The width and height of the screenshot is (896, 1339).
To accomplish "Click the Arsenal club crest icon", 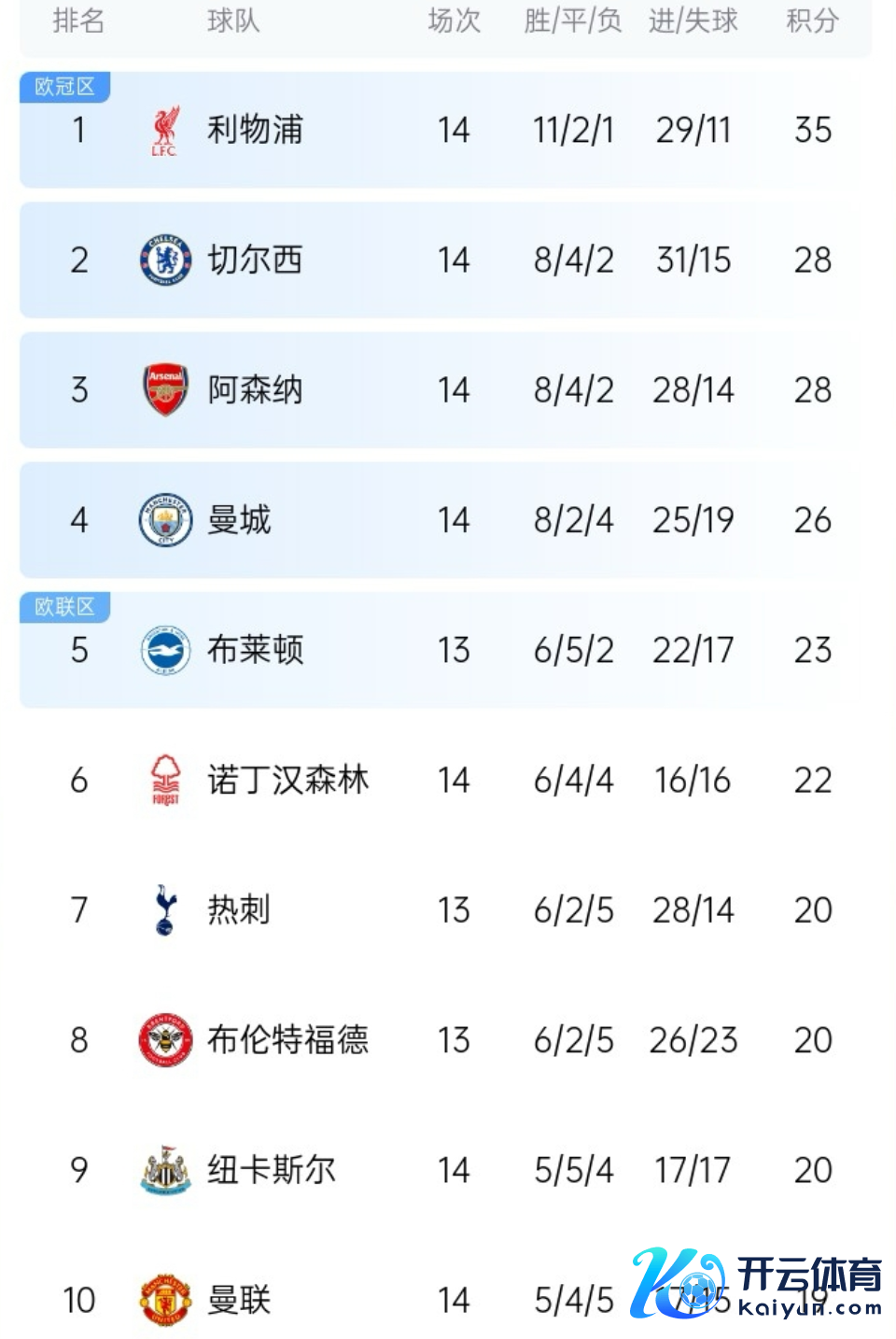I will click(x=165, y=389).
